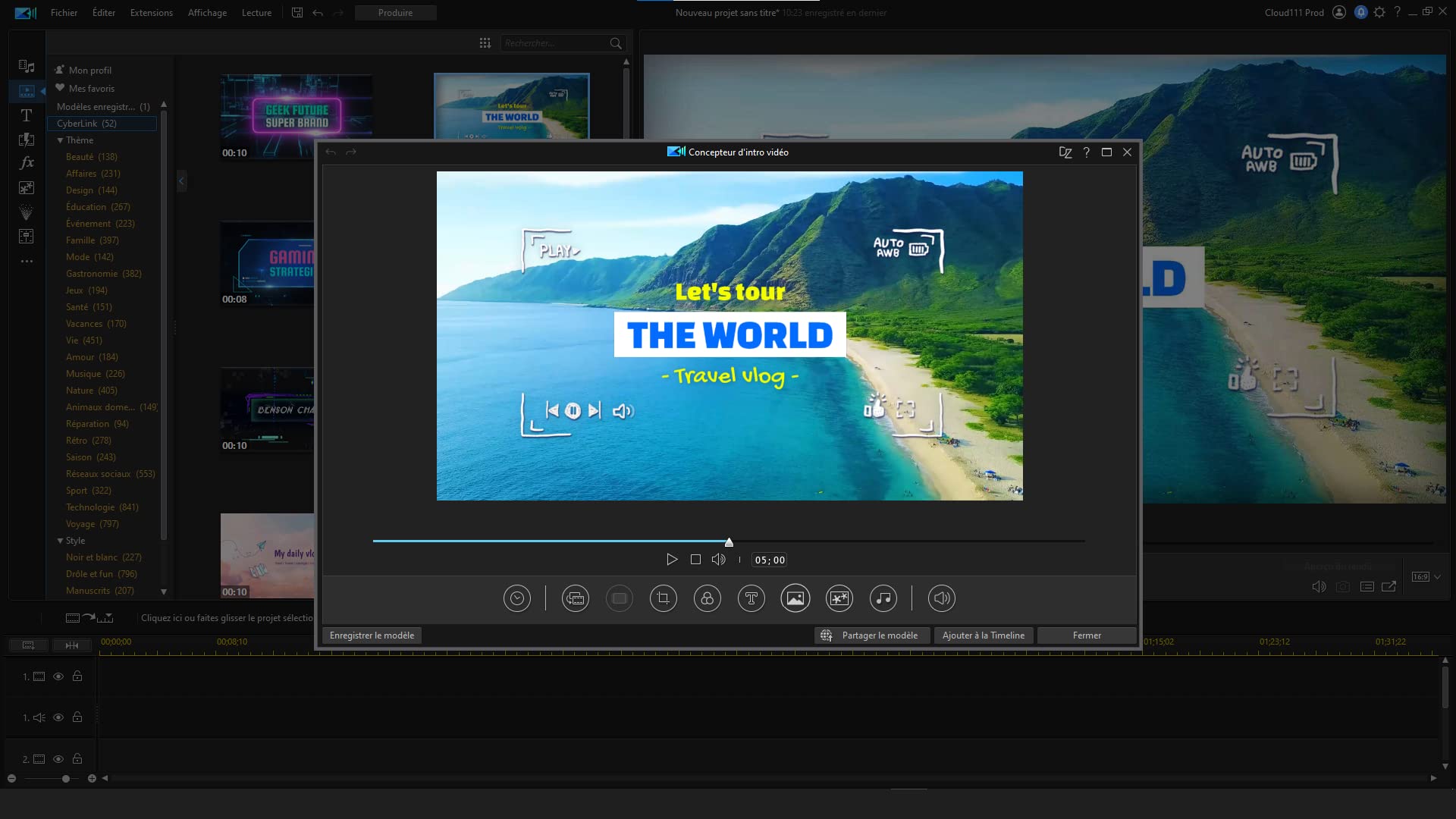This screenshot has width=1456, height=819.
Task: Add an image with the picture icon
Action: [795, 598]
